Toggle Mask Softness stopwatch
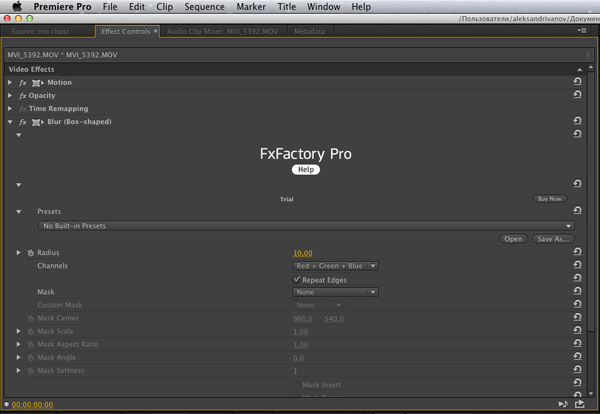Image resolution: width=600 pixels, height=414 pixels. 31,370
